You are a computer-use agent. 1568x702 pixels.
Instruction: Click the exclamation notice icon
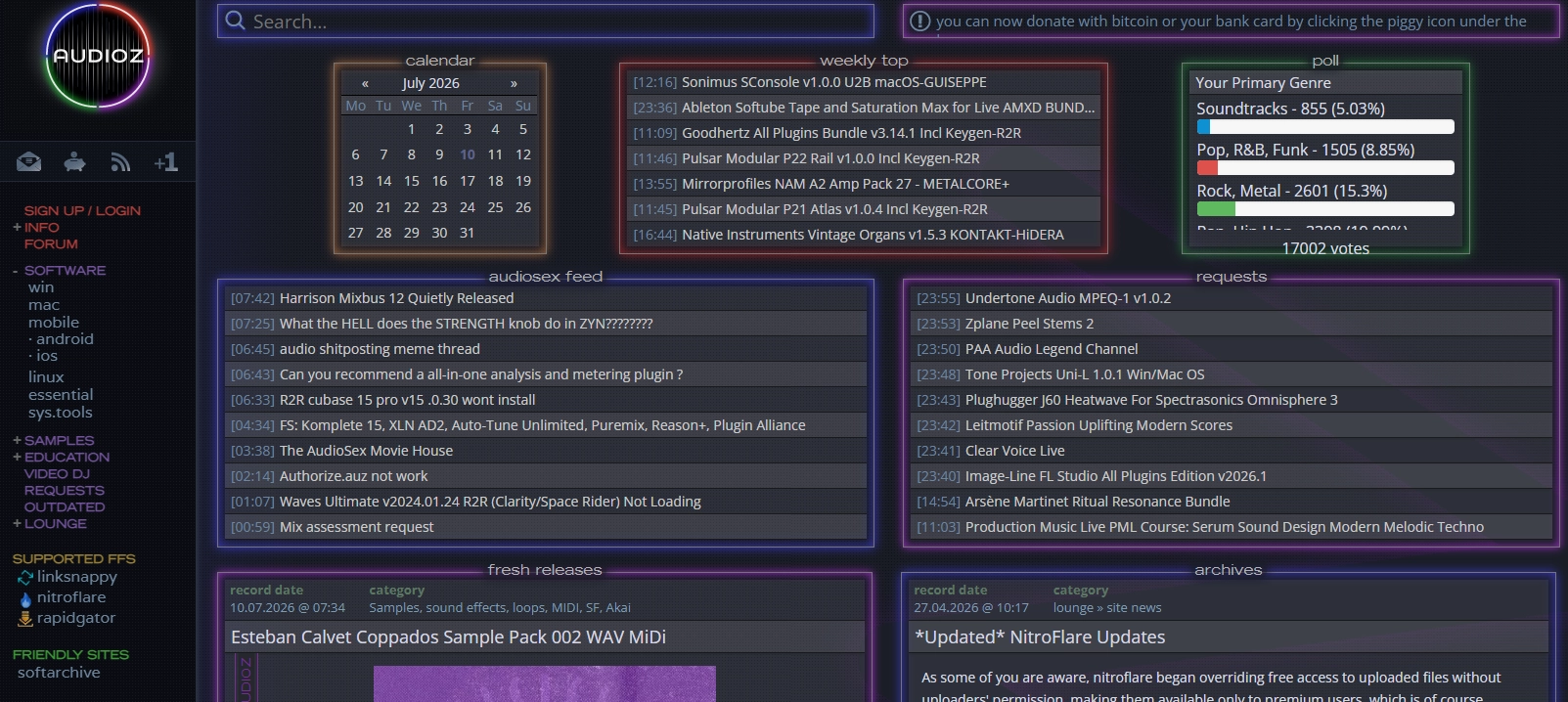919,21
